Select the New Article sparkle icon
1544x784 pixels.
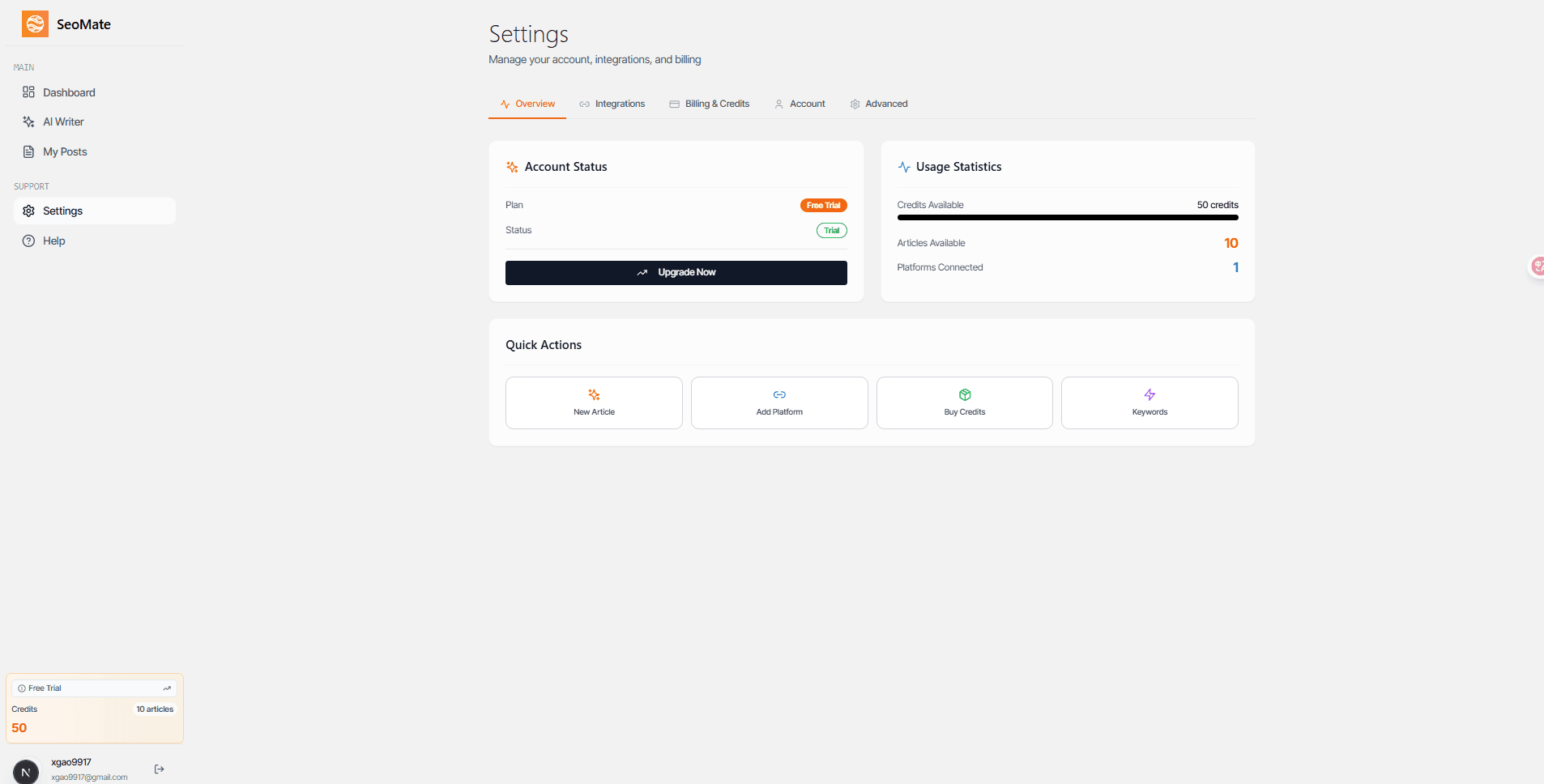coord(594,394)
